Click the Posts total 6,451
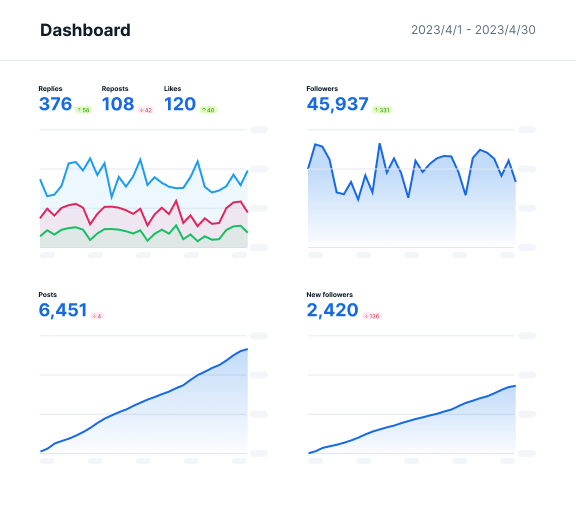The height and width of the screenshot is (520, 576). [63, 310]
